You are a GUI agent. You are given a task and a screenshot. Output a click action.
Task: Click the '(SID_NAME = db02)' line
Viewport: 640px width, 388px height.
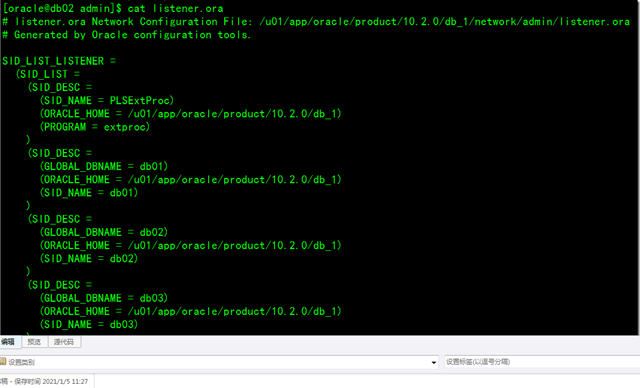(89, 259)
